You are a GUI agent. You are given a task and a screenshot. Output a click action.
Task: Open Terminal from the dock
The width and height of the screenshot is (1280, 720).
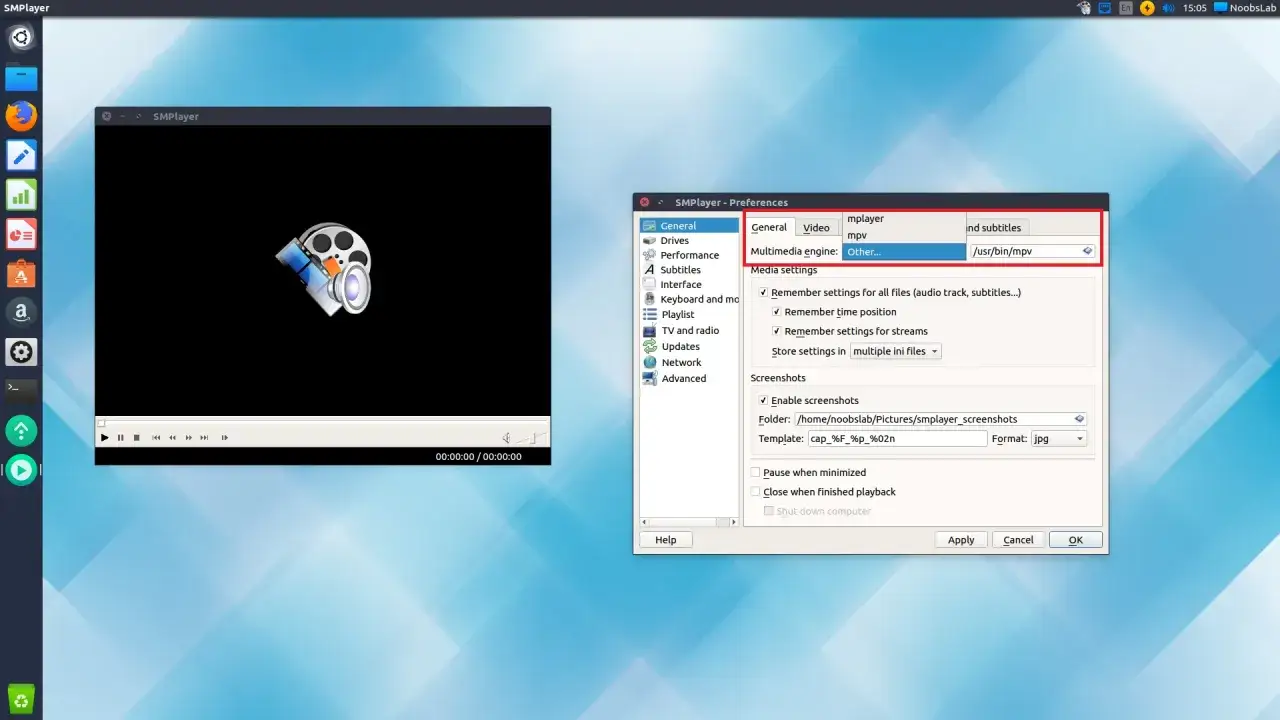point(21,390)
